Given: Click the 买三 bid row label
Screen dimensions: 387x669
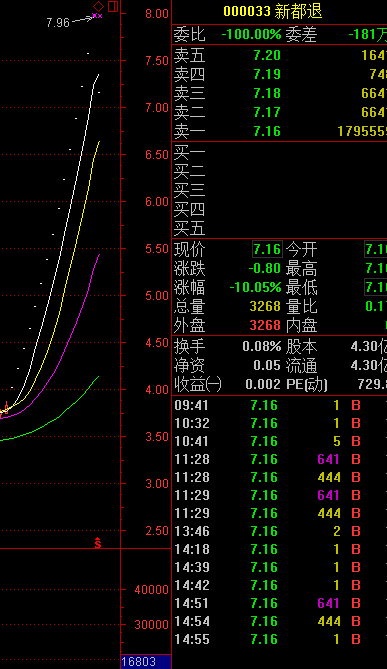Looking at the screenshot, I should pos(189,191).
